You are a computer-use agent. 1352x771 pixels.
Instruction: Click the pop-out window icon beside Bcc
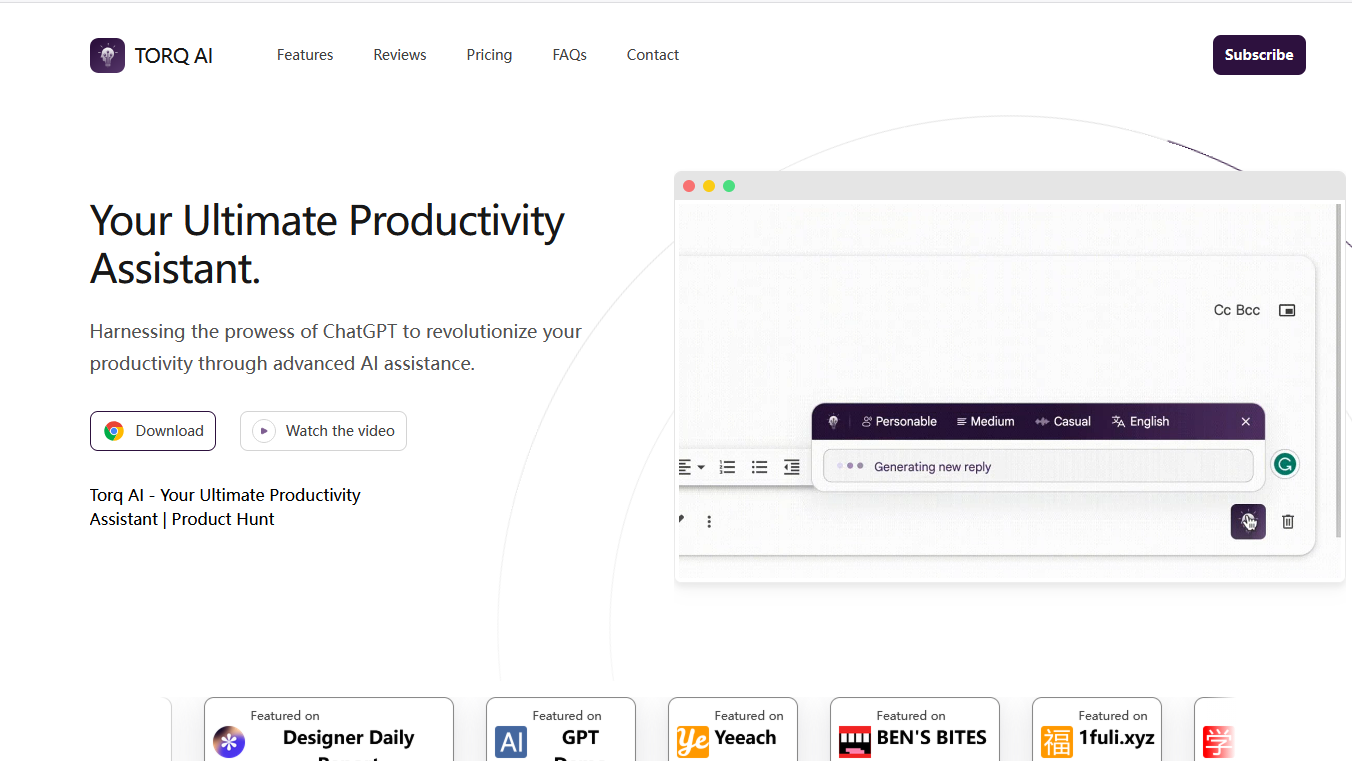click(1287, 310)
